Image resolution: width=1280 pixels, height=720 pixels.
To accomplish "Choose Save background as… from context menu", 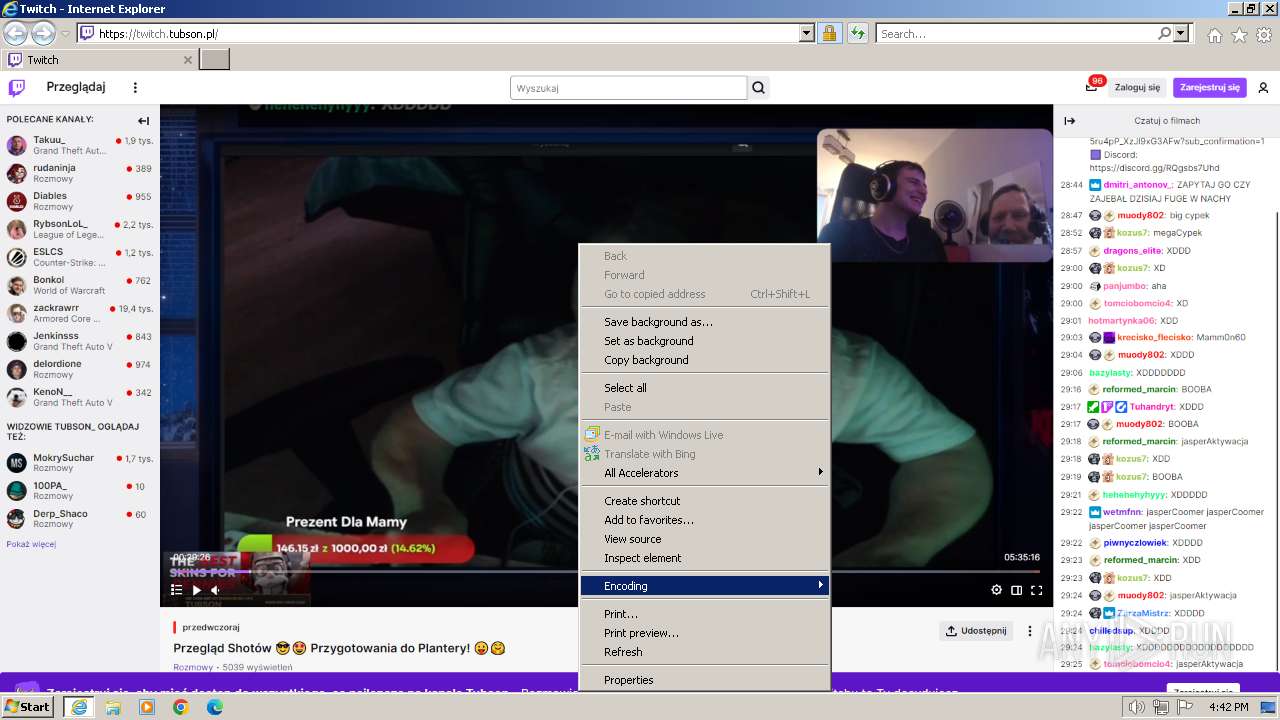I will pyautogui.click(x=705, y=322).
